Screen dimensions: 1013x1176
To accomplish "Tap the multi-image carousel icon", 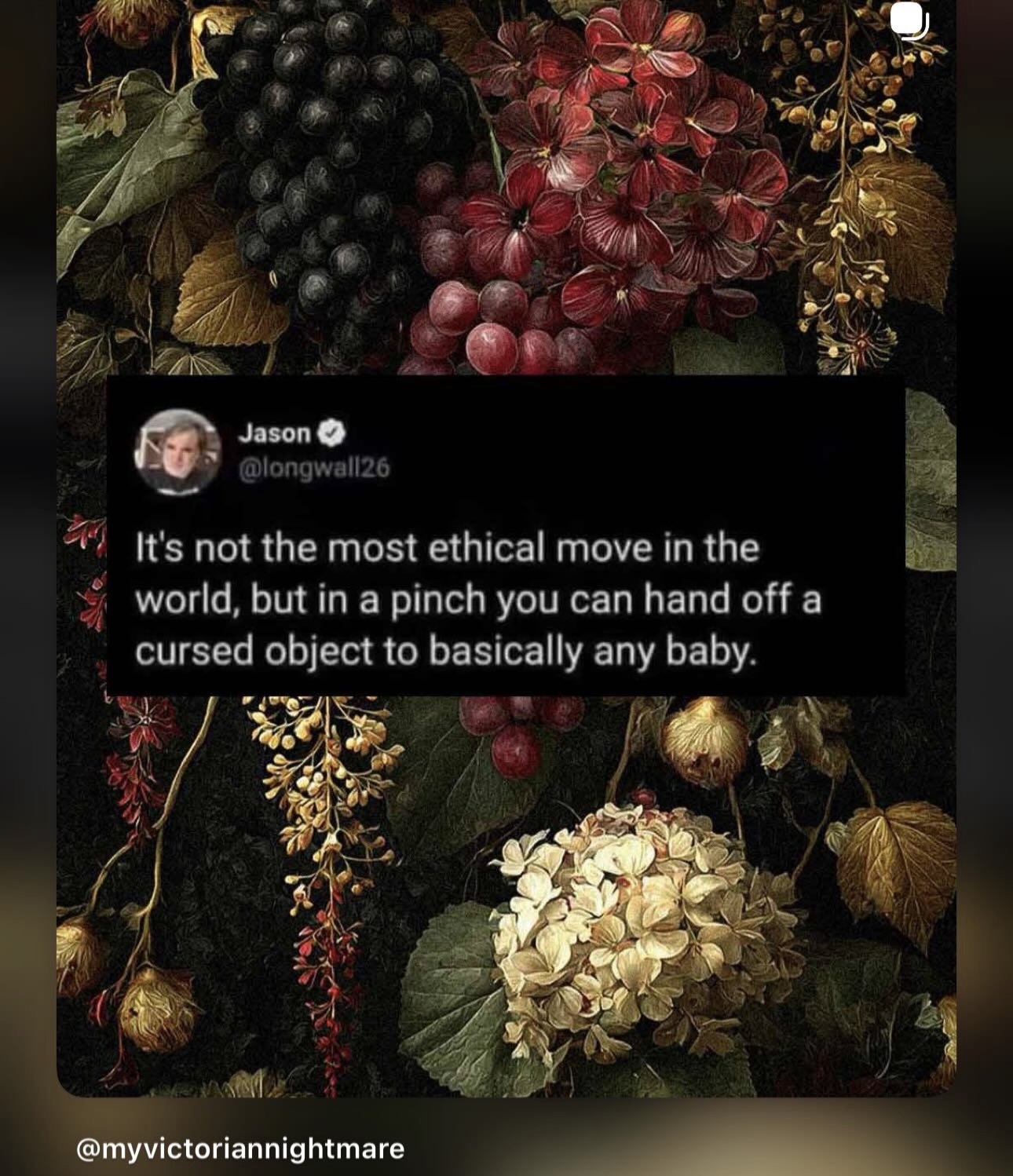I will (911, 22).
